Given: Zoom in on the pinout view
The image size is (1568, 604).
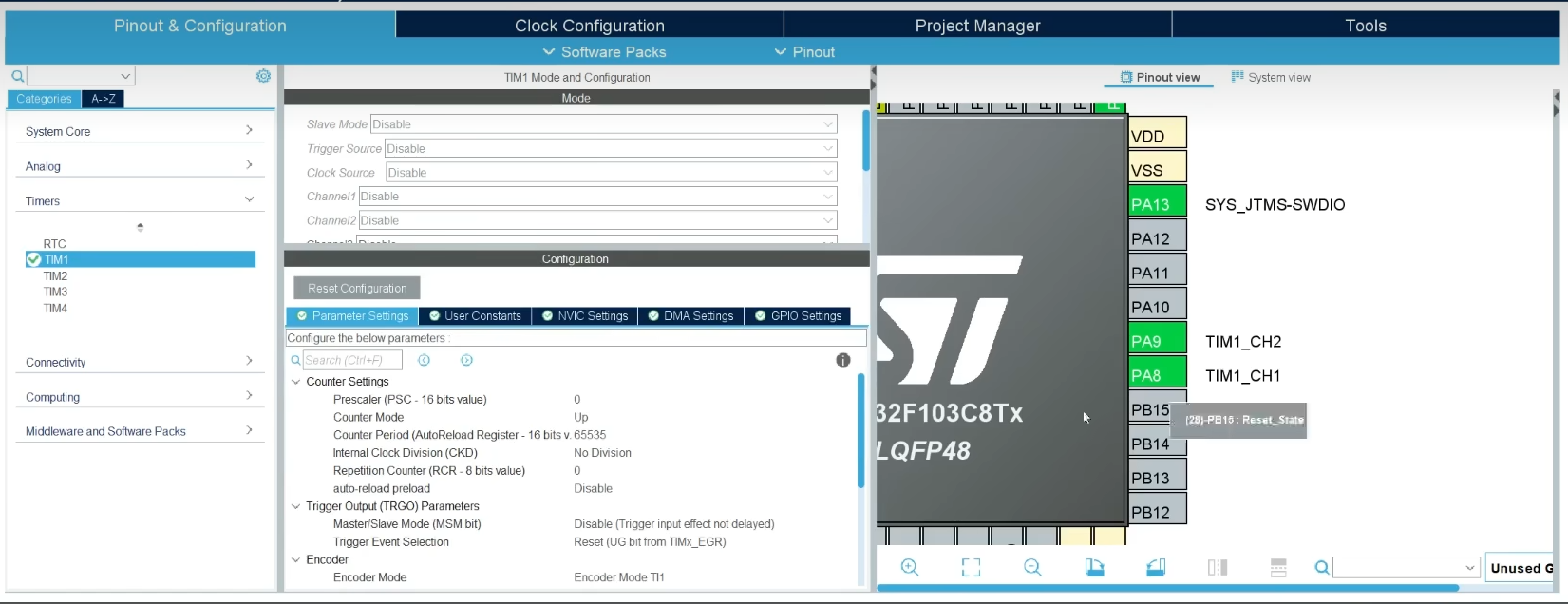Looking at the screenshot, I should click(x=910, y=567).
